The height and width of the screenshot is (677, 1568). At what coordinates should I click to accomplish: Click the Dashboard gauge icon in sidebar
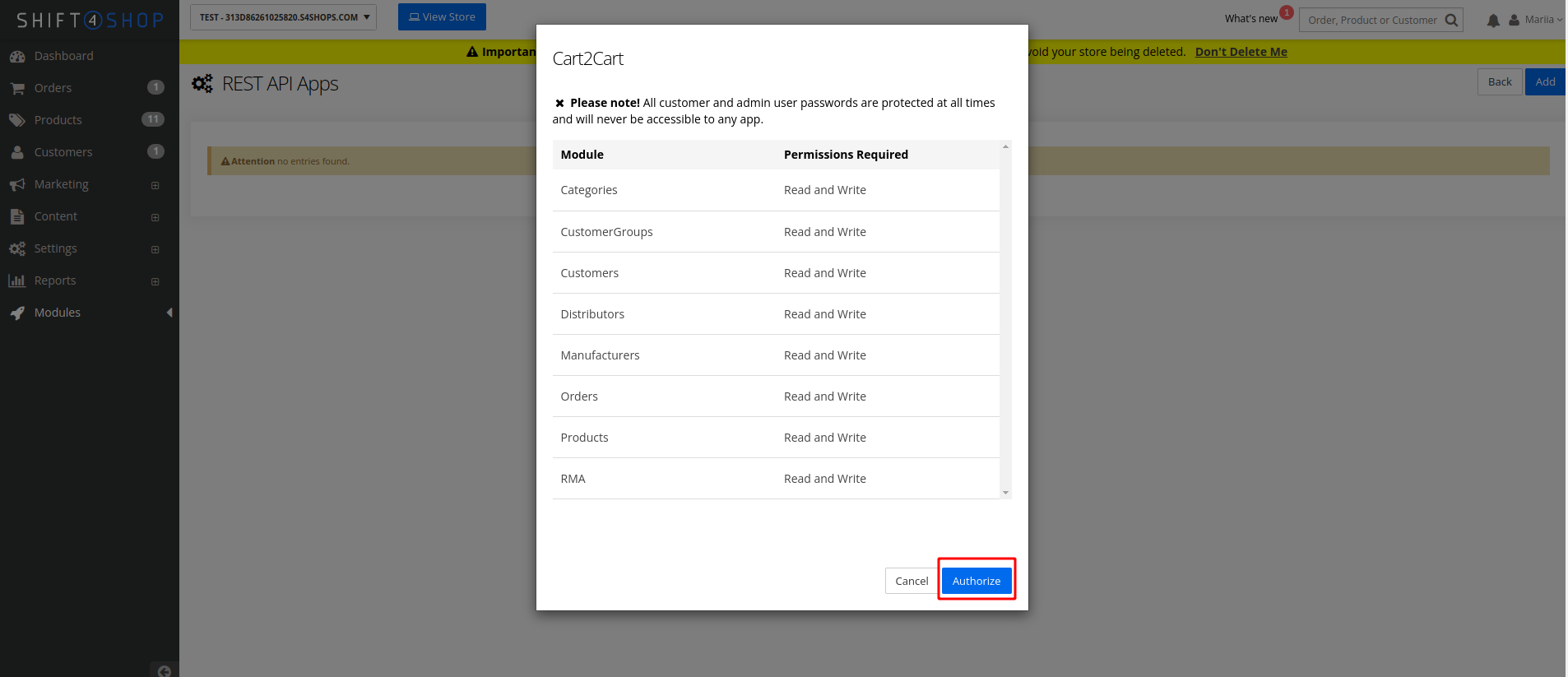click(17, 57)
